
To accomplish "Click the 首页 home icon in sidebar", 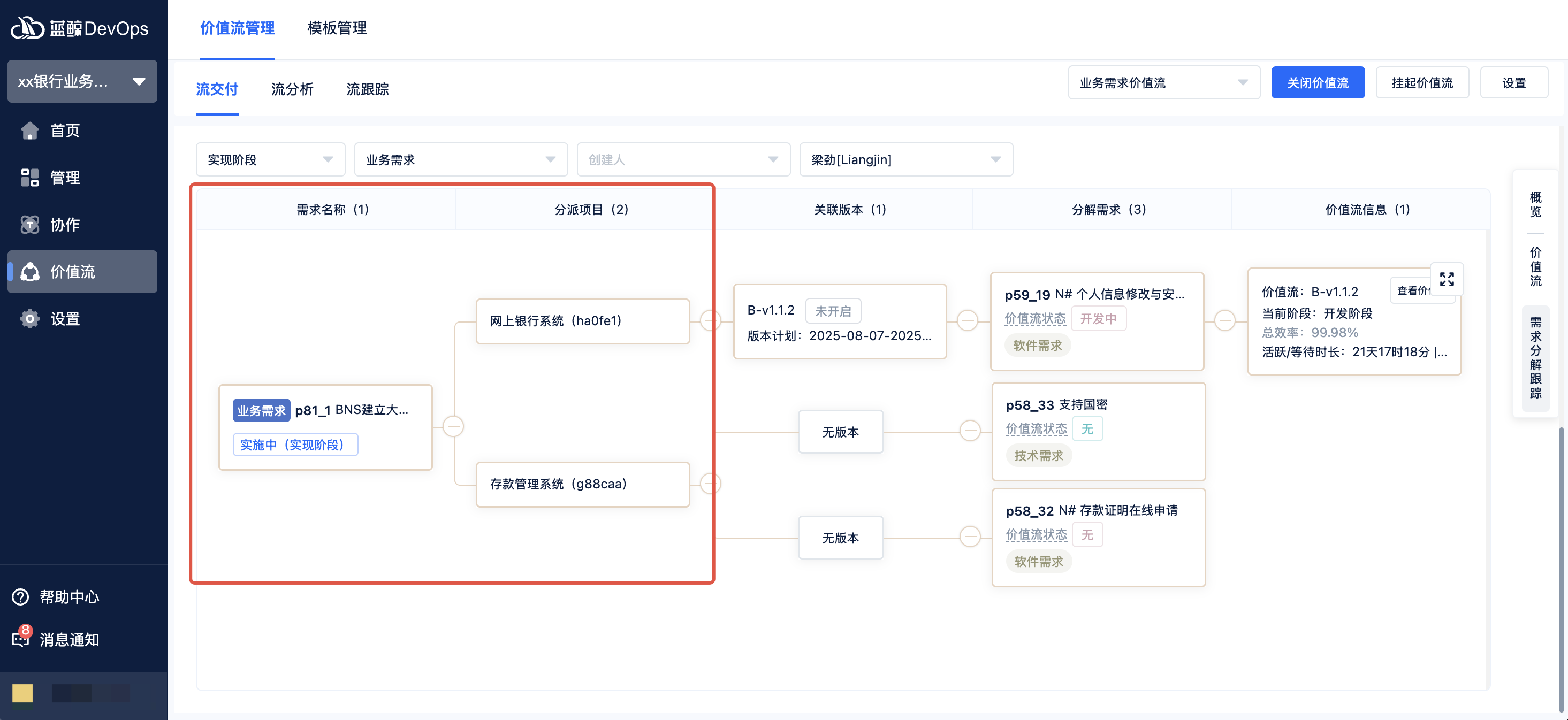I will (x=29, y=130).
